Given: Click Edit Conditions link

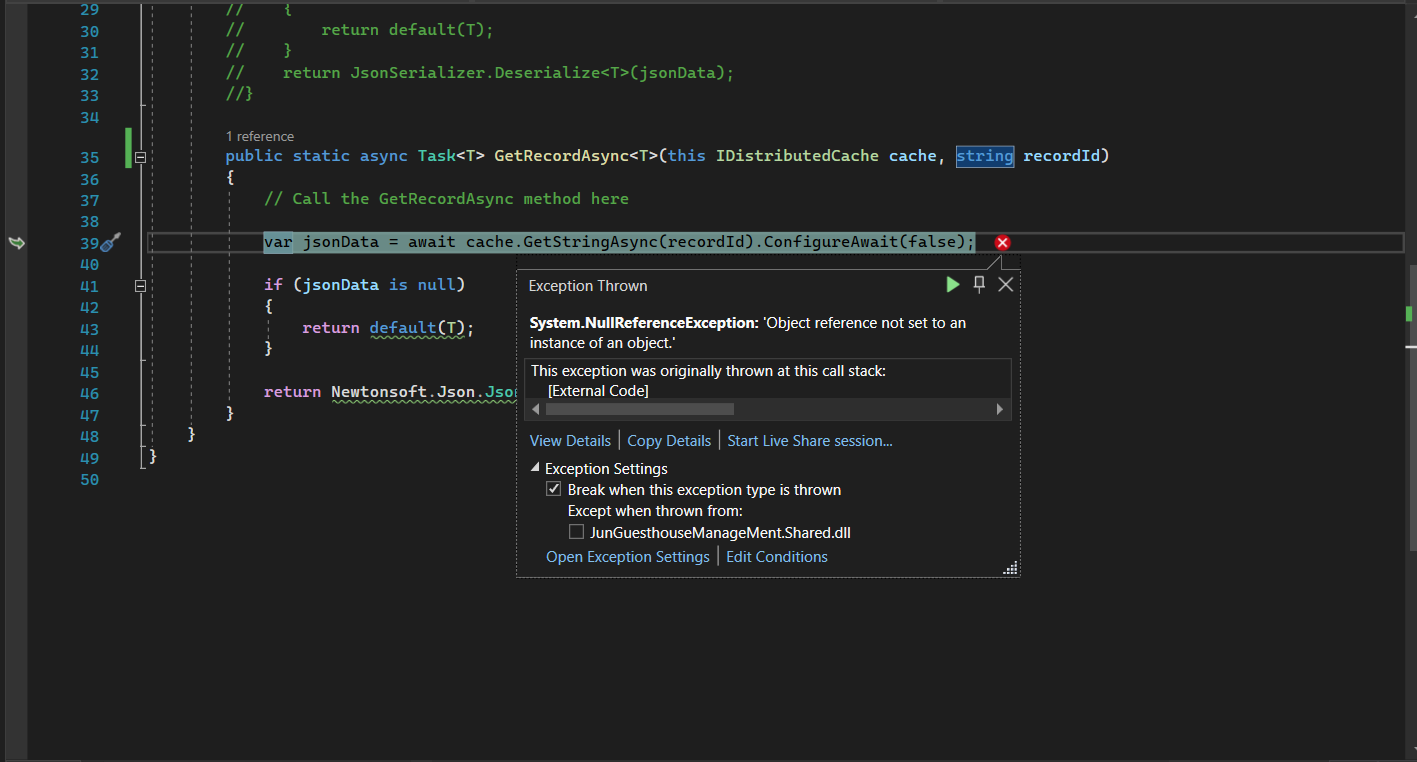Looking at the screenshot, I should click(x=777, y=557).
